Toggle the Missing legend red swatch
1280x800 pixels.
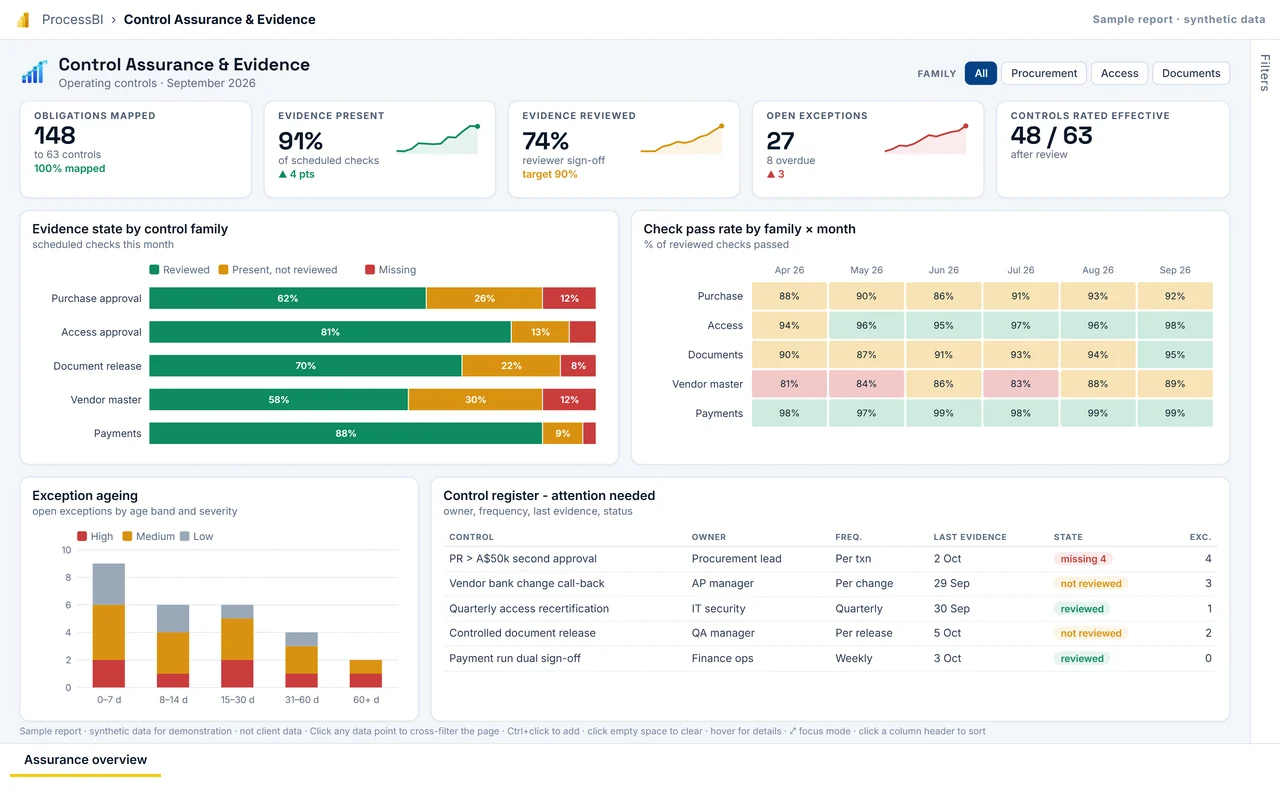(x=370, y=270)
